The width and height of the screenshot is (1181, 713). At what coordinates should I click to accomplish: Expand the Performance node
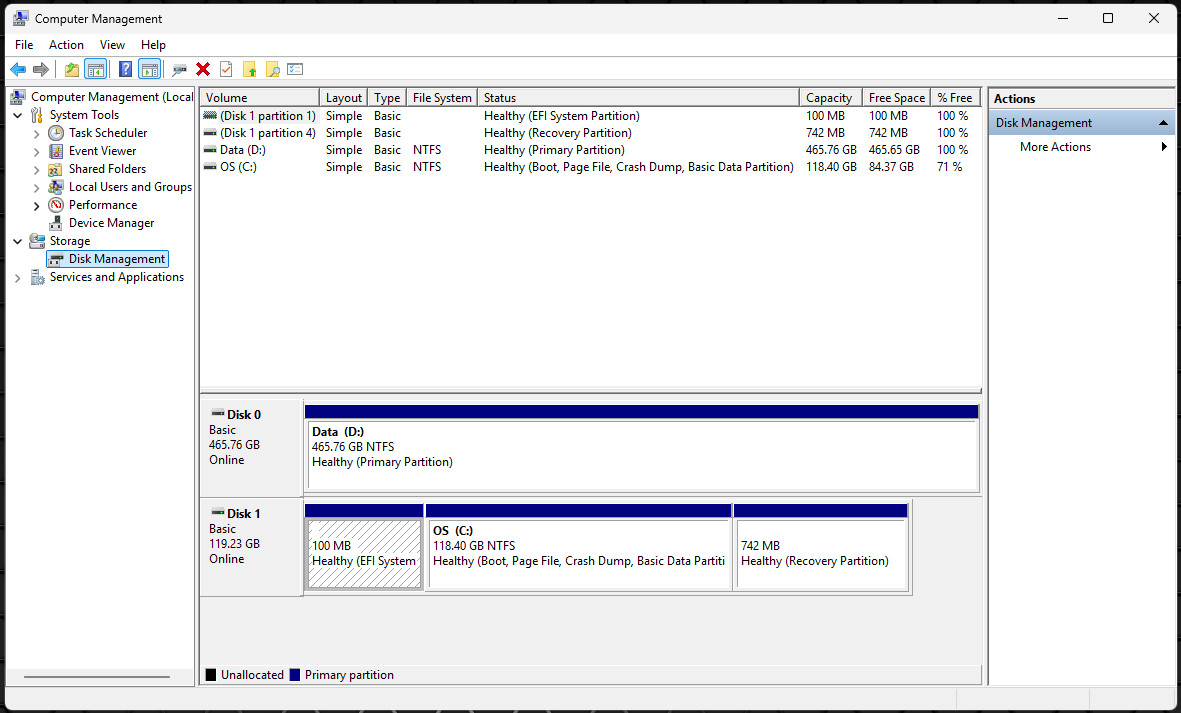(36, 206)
